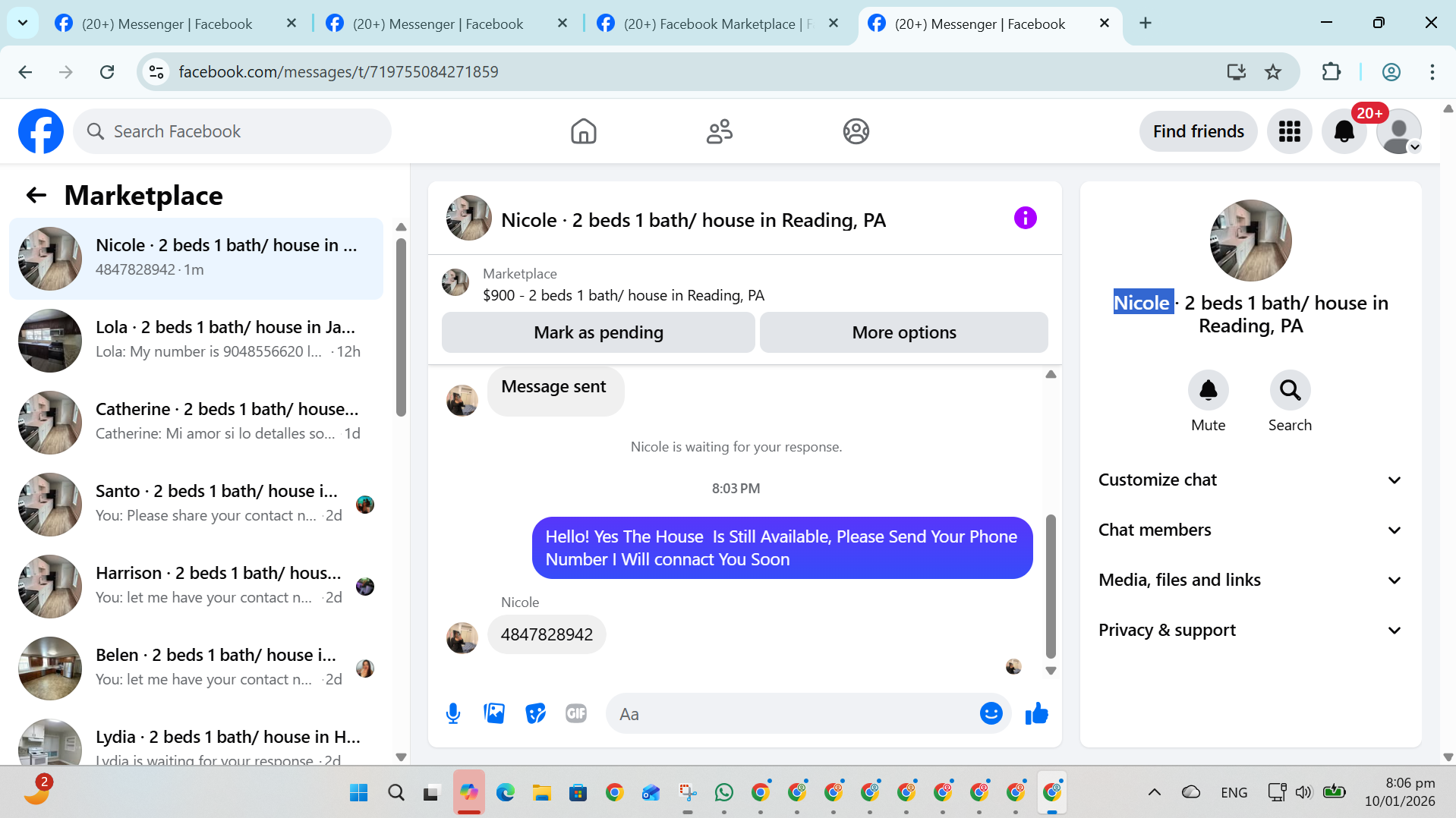Expand Customize chat section
The width and height of the screenshot is (1456, 818).
[1250, 480]
